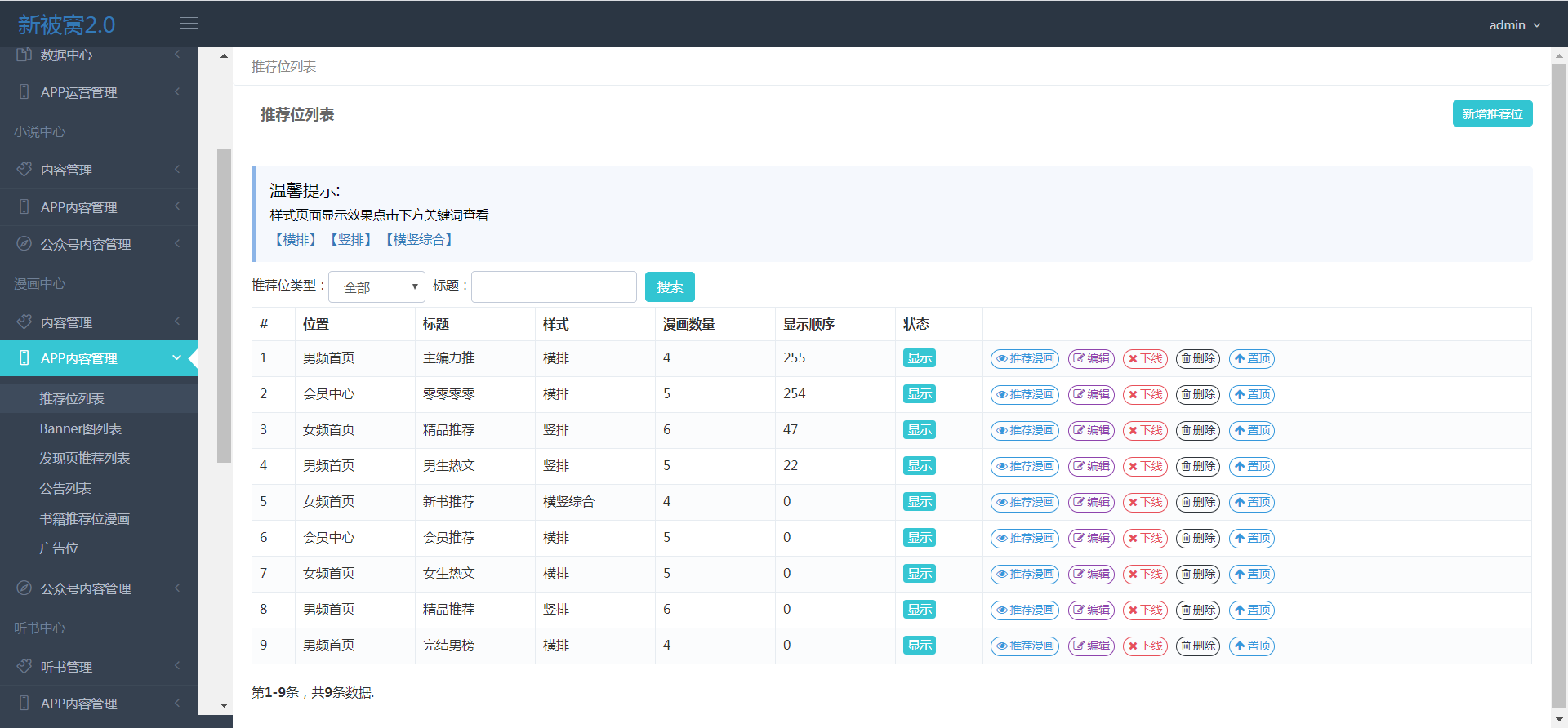Click the 编辑 pencil icon for row 2
This screenshot has height=728, width=1568.
(x=1079, y=395)
